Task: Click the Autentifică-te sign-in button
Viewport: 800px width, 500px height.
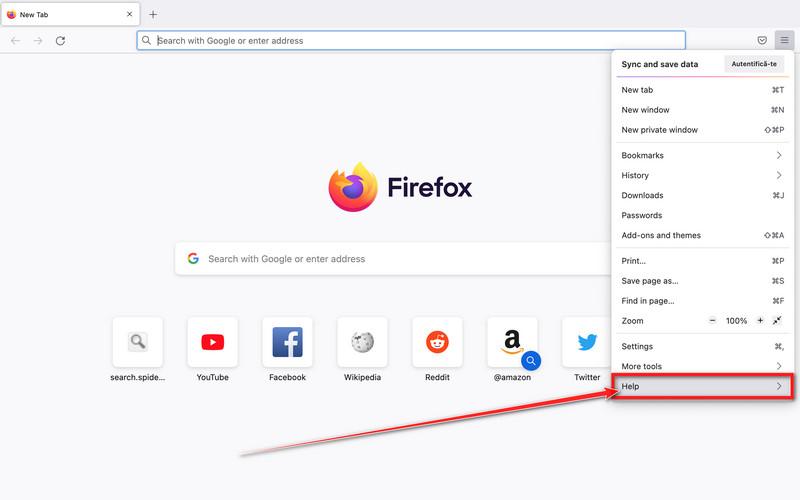Action: coord(754,64)
